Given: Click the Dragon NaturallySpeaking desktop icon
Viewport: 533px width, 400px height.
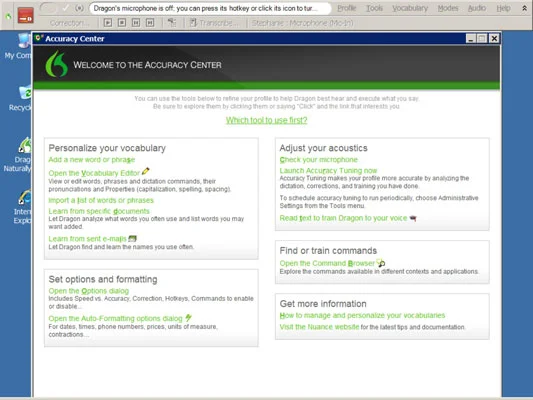Looking at the screenshot, I should pyautogui.click(x=19, y=155).
